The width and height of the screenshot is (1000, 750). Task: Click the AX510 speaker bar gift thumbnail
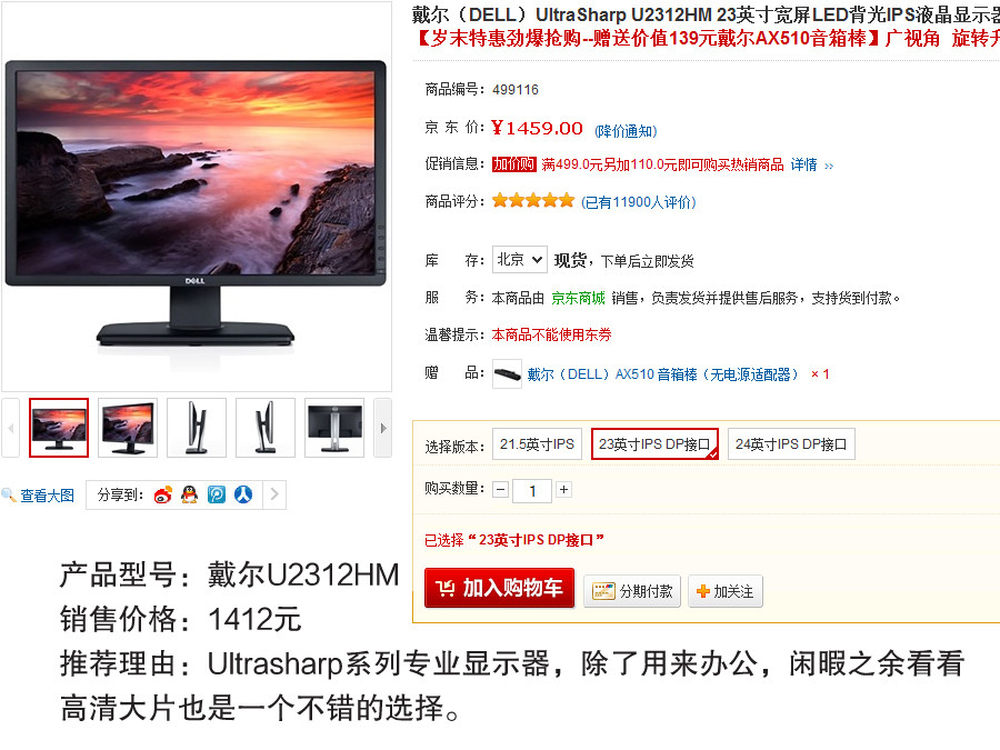click(x=507, y=374)
